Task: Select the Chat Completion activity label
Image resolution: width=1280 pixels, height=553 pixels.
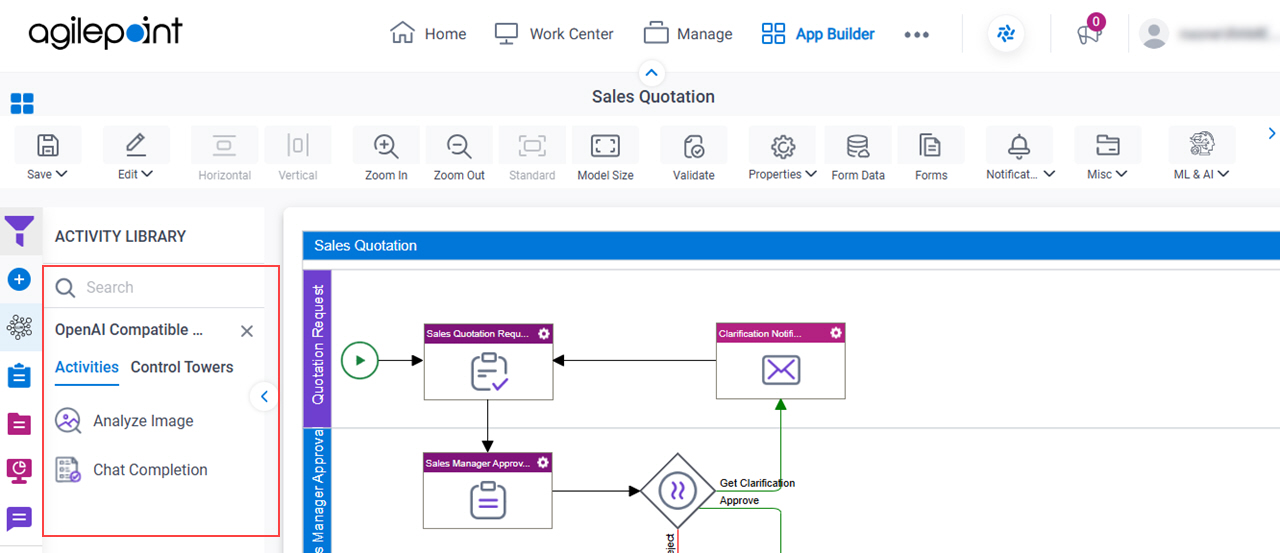Action: (x=150, y=470)
